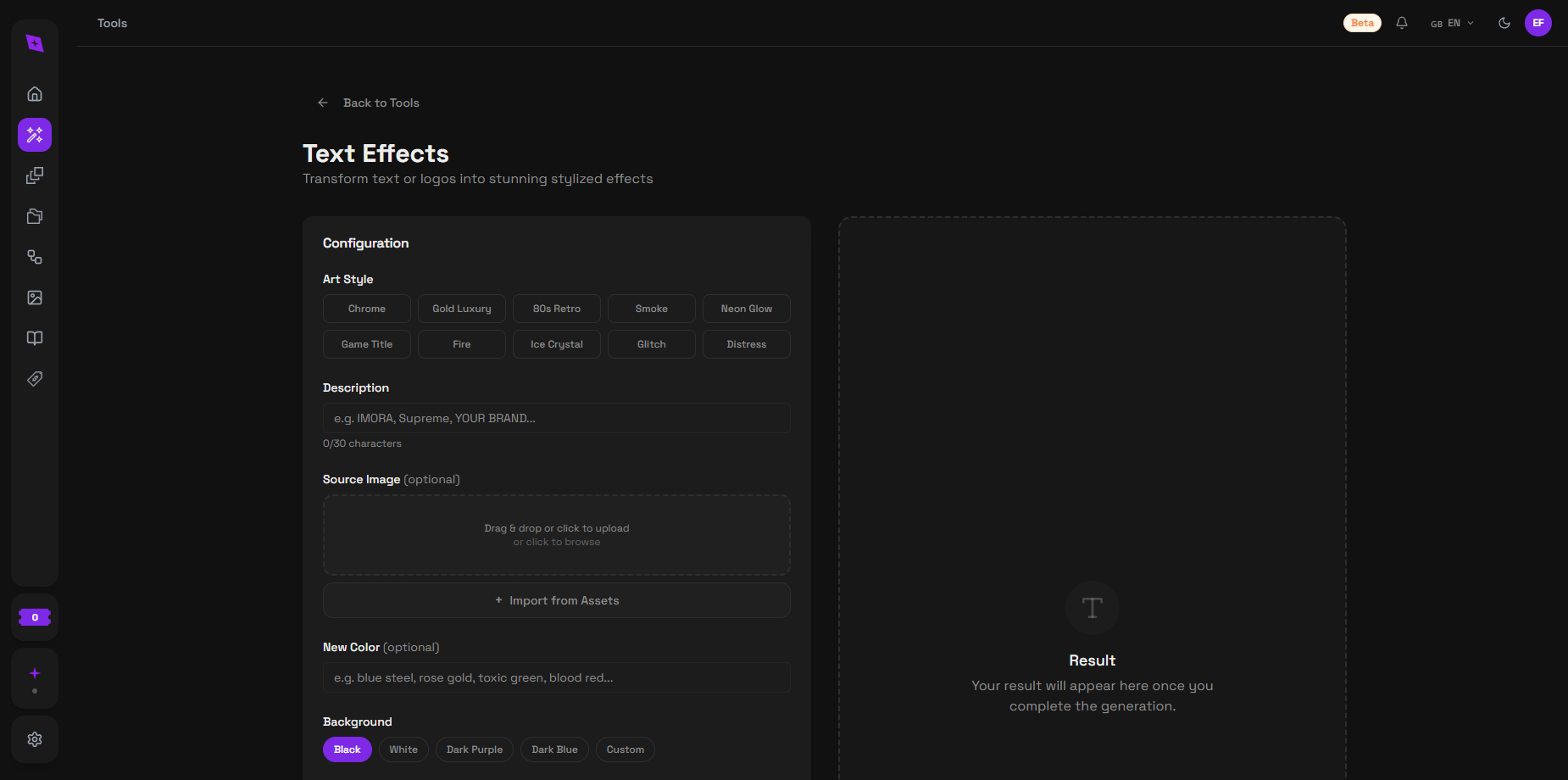Screen dimensions: 1568x780
Task: Select the Glitch art style
Action: coord(652,344)
